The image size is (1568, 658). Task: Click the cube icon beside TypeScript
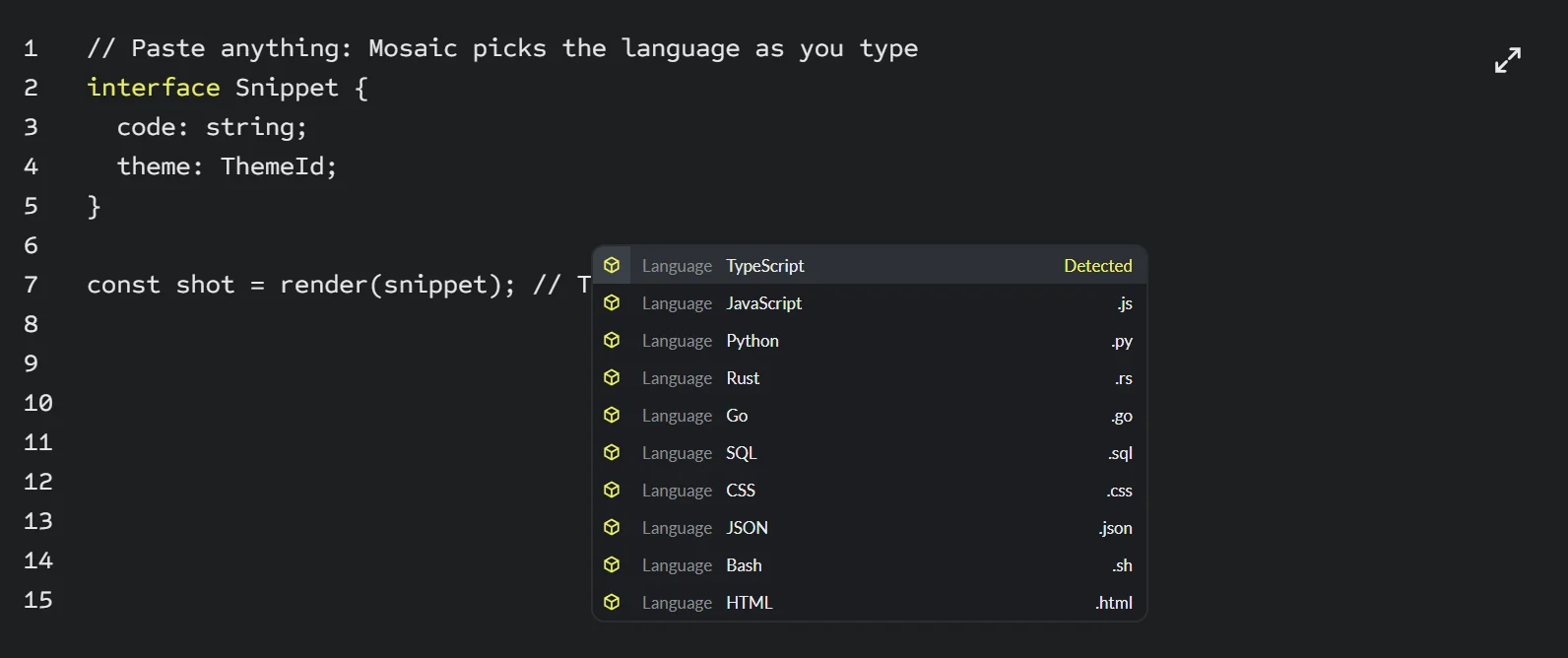pos(612,266)
